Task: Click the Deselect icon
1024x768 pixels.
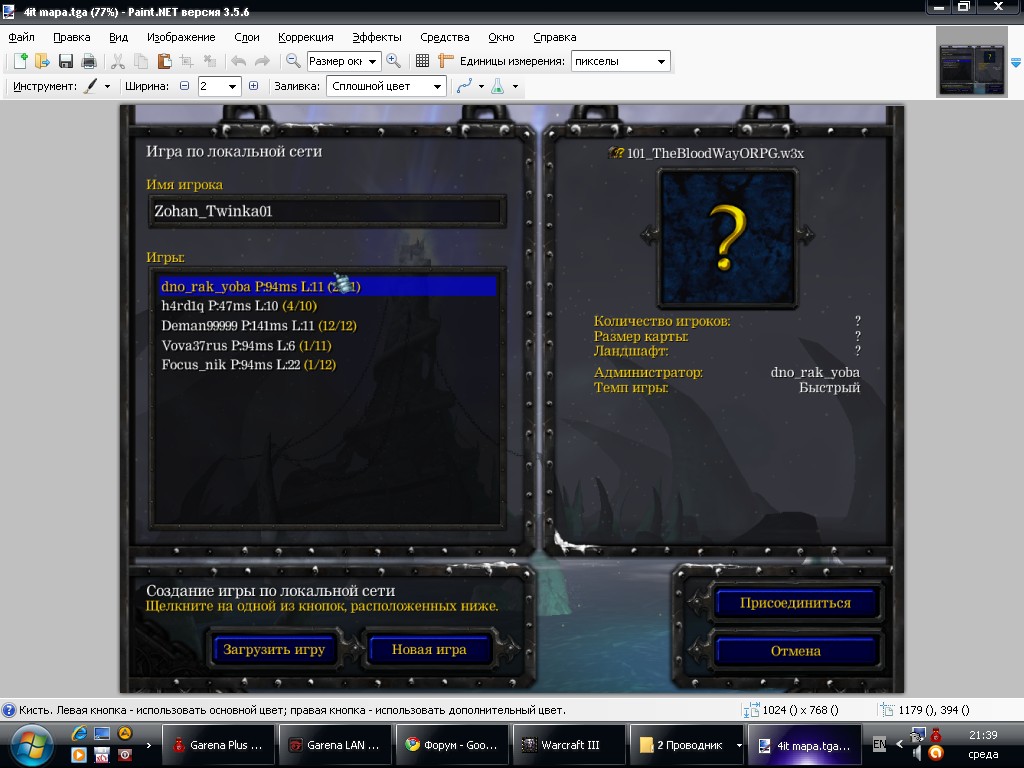Action: click(x=210, y=61)
